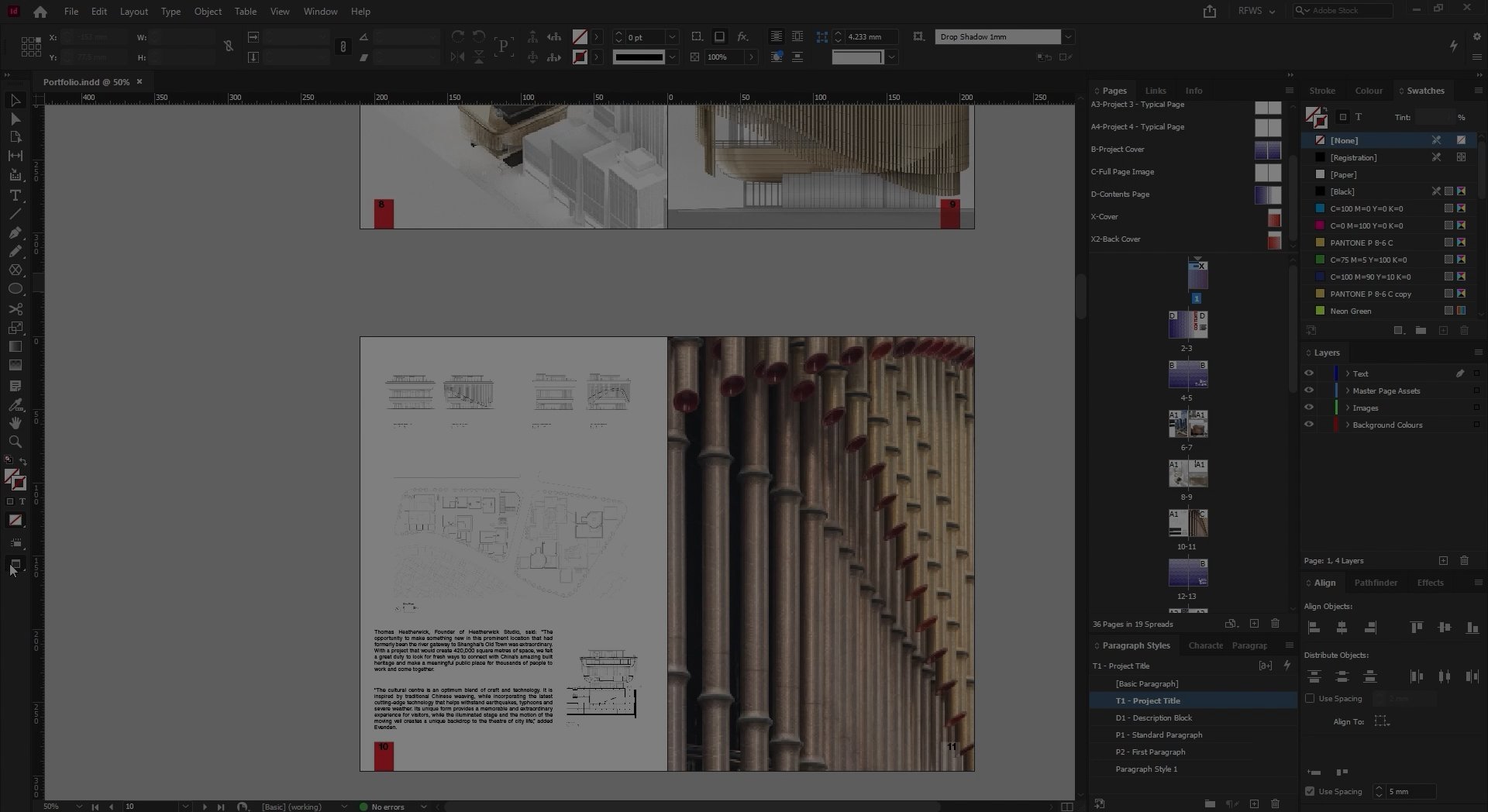Click the Align horizontal centers button

tap(1342, 628)
